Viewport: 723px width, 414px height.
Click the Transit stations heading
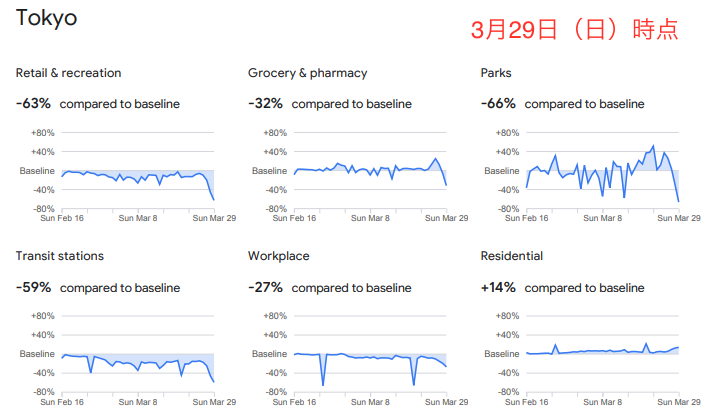(59, 256)
